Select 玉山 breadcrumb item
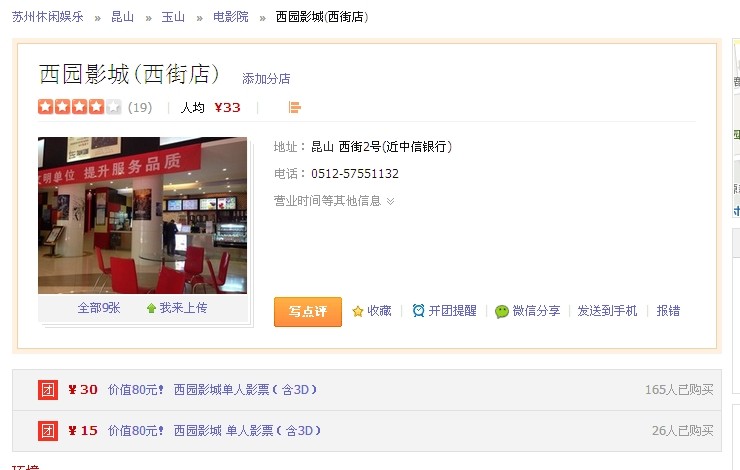The height and width of the screenshot is (470, 740). click(x=173, y=17)
